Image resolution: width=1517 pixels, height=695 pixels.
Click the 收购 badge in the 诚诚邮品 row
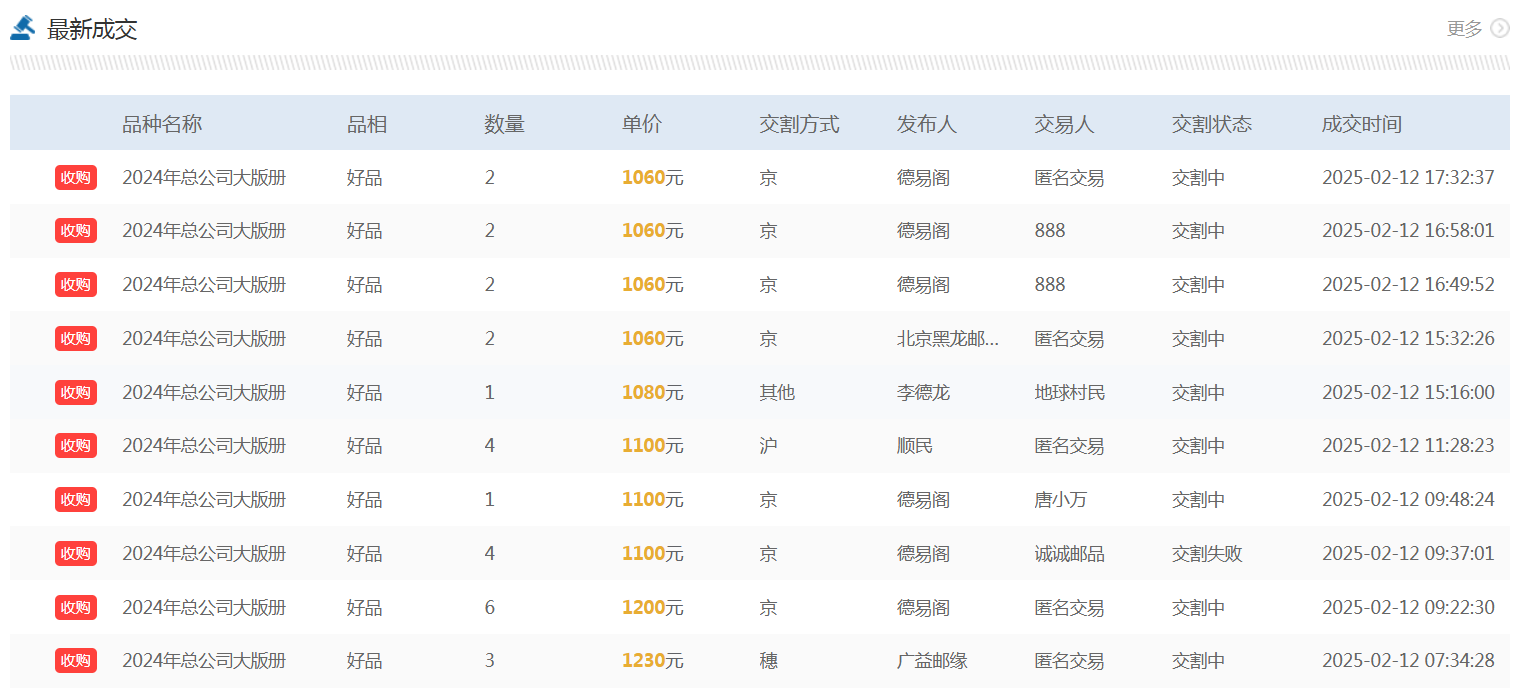(x=76, y=553)
